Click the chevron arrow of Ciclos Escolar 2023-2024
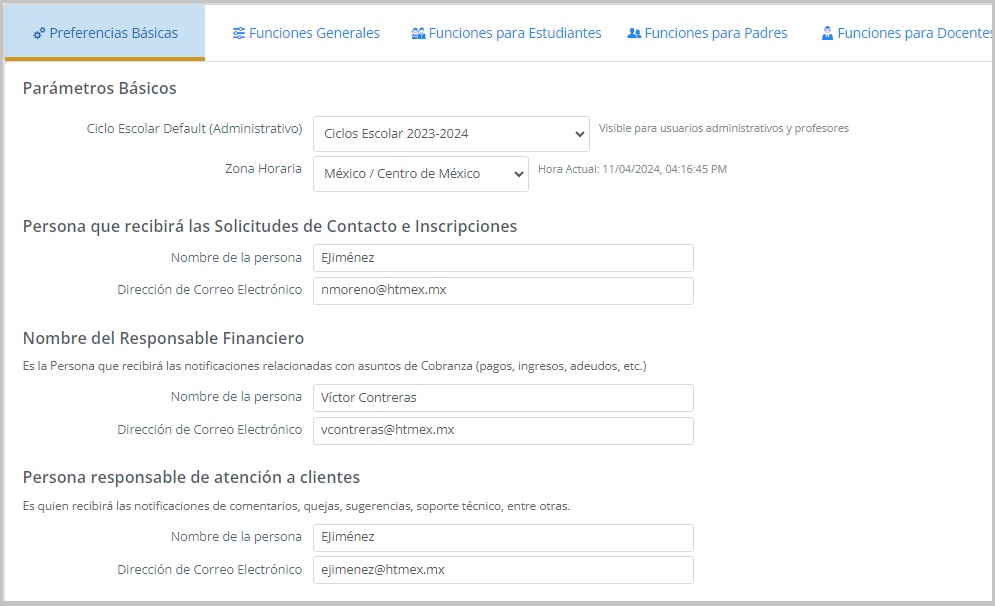The image size is (995, 606). (x=580, y=134)
